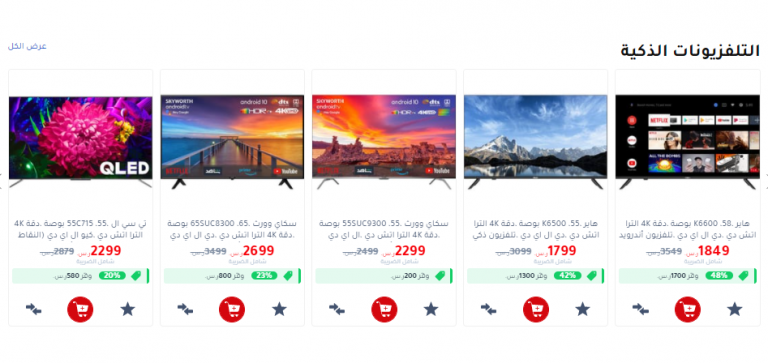Star the TCL 55C715 QLED TV
Screen dimensions: 768x363
click(x=127, y=309)
